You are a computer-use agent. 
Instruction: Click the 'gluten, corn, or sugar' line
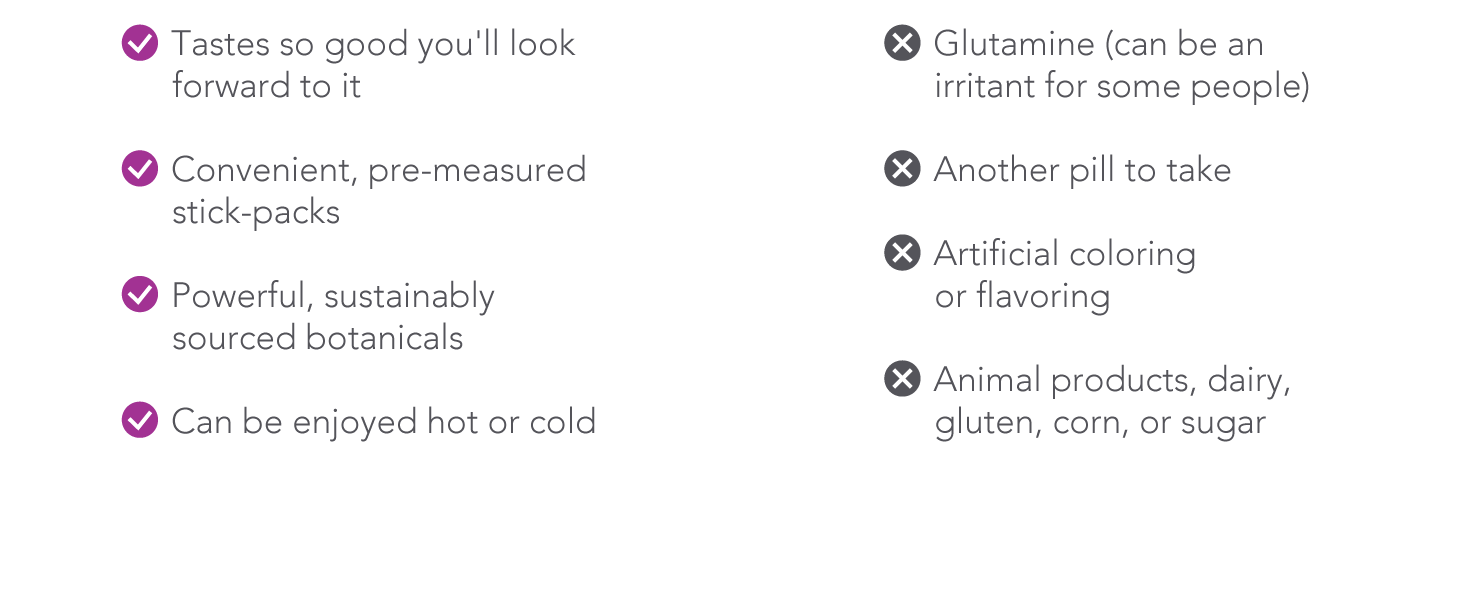[x=1100, y=422]
